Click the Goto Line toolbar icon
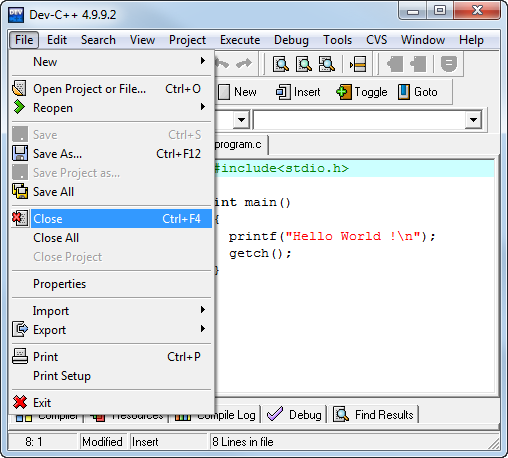The height and width of the screenshot is (458, 508). 358,64
